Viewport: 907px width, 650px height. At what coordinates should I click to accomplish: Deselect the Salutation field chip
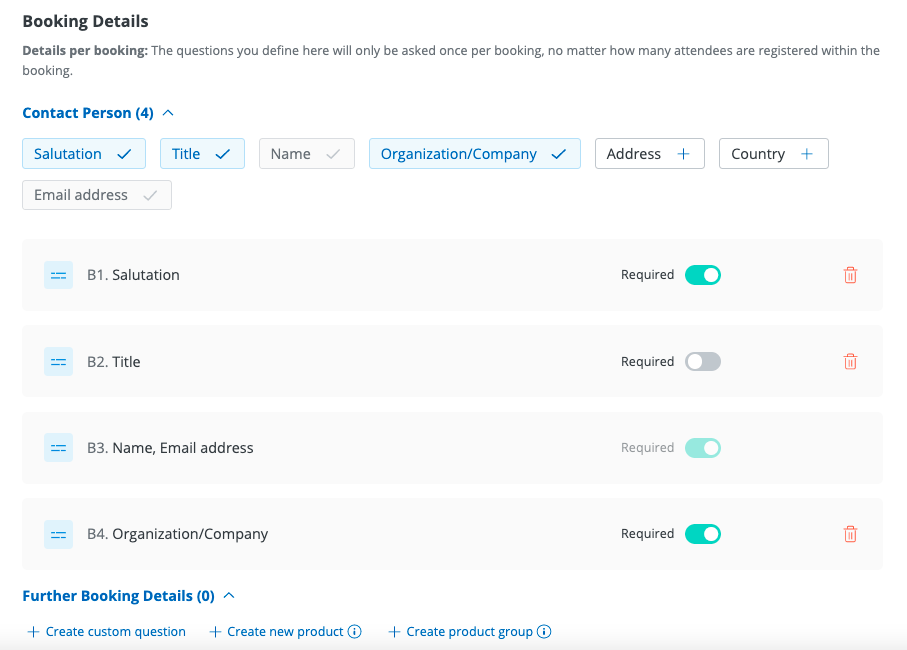click(83, 154)
